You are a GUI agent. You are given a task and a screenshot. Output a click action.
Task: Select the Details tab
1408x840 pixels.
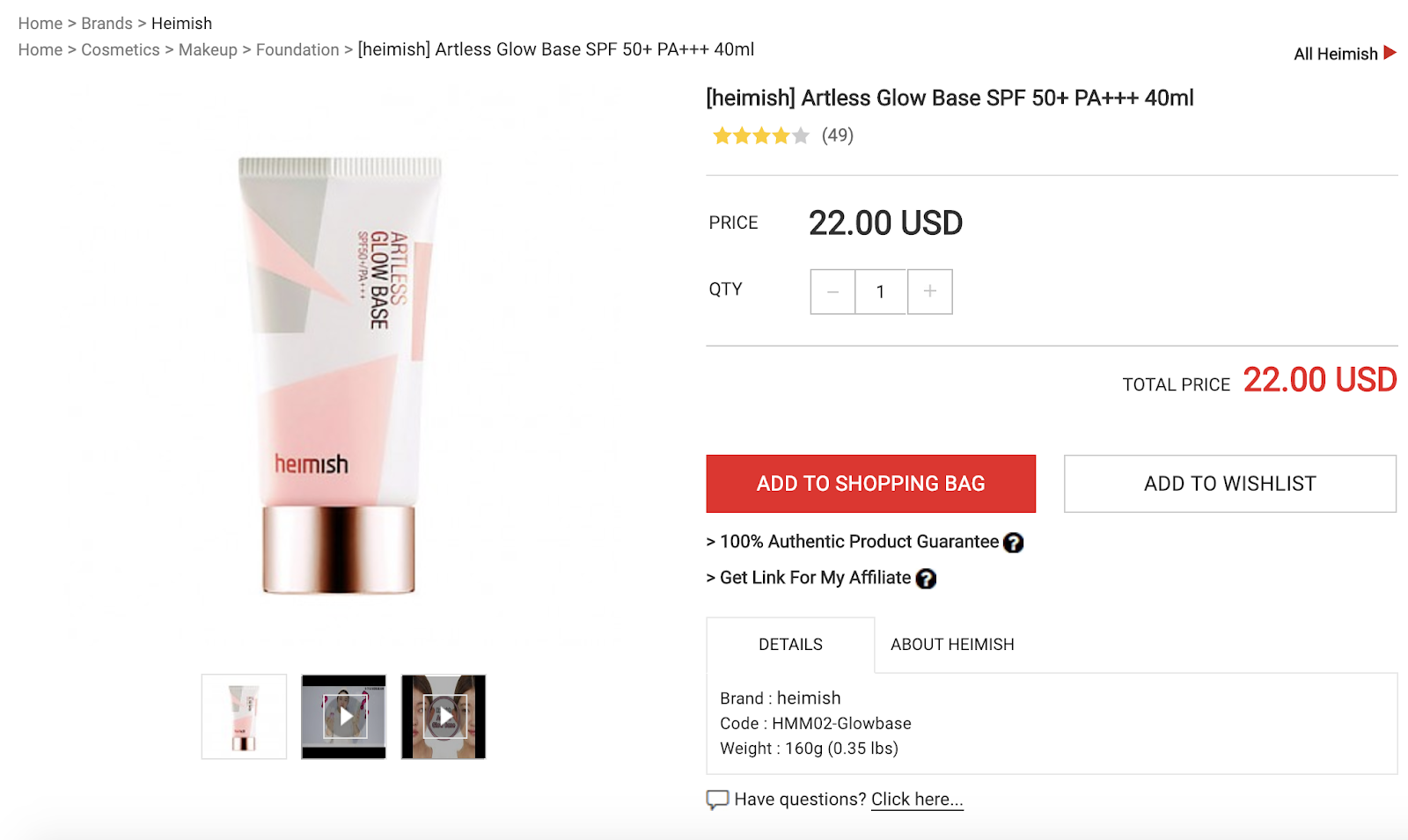point(790,645)
